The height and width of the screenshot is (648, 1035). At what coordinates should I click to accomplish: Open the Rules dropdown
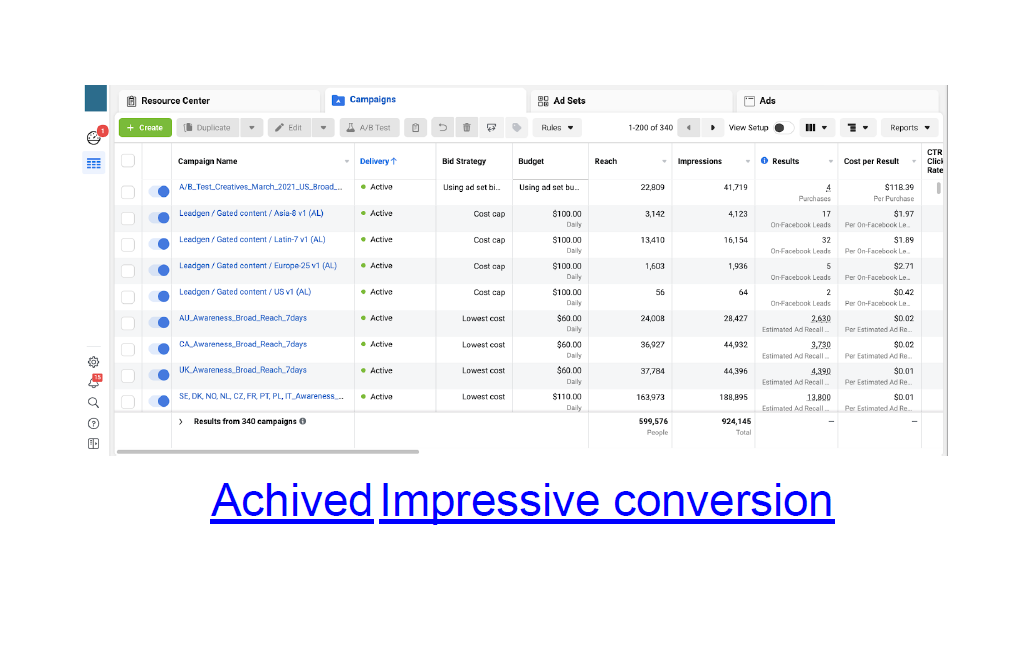click(x=557, y=128)
